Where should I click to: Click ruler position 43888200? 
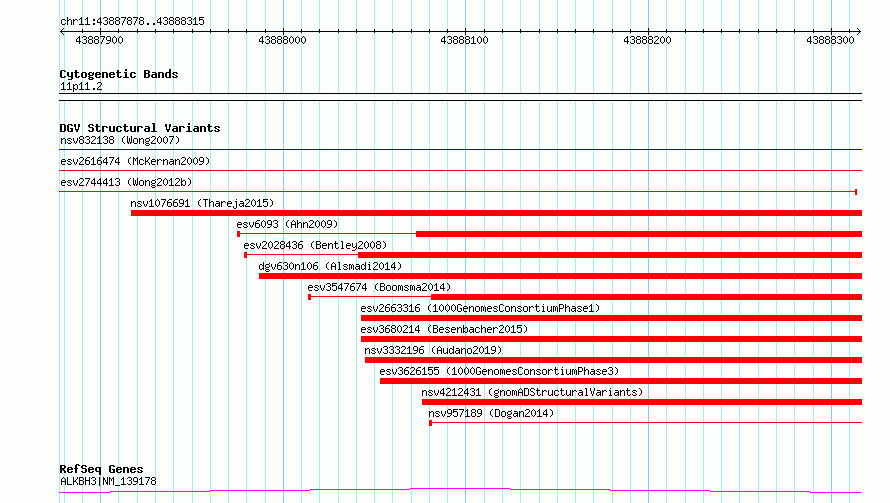coord(647,40)
